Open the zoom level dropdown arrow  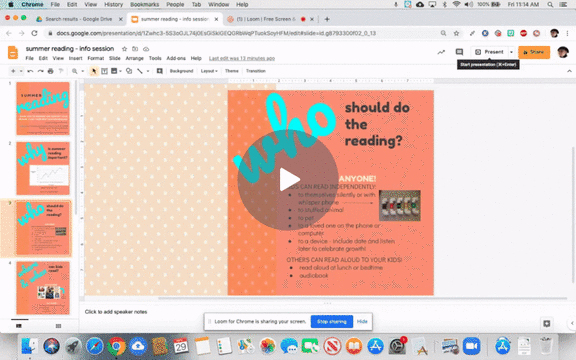(x=83, y=71)
